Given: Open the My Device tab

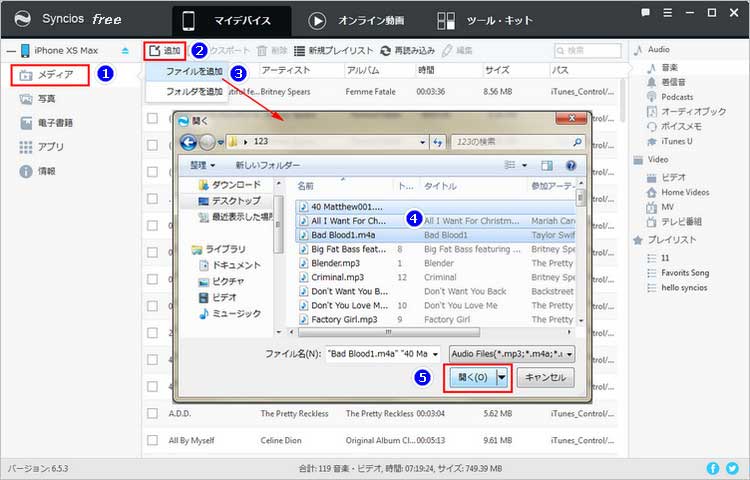Looking at the screenshot, I should 232,21.
